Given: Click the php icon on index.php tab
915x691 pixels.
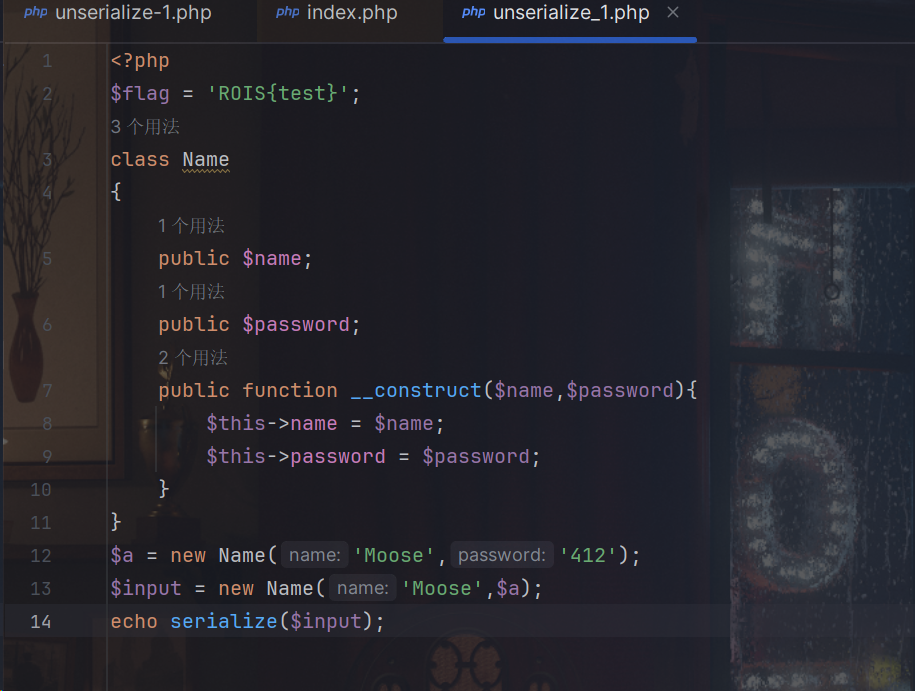Looking at the screenshot, I should [x=288, y=13].
